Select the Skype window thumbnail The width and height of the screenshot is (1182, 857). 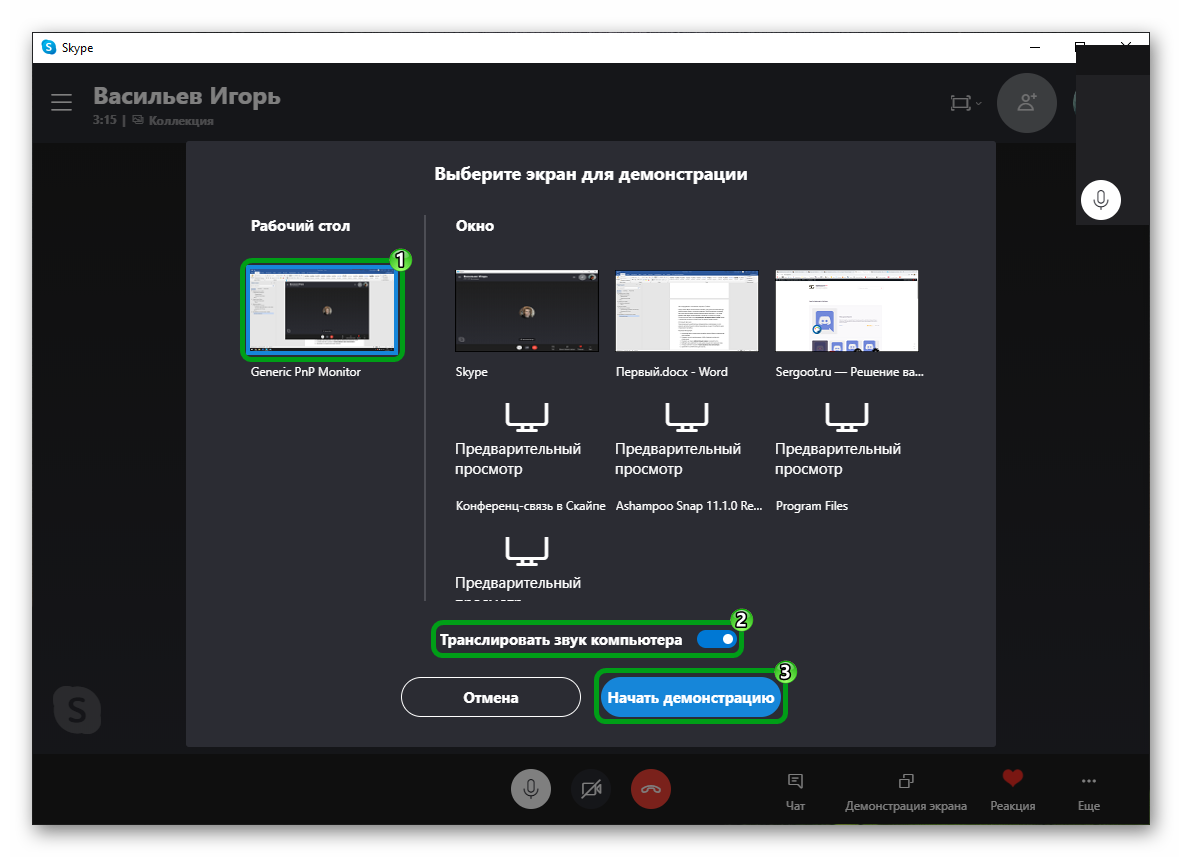pyautogui.click(x=526, y=311)
